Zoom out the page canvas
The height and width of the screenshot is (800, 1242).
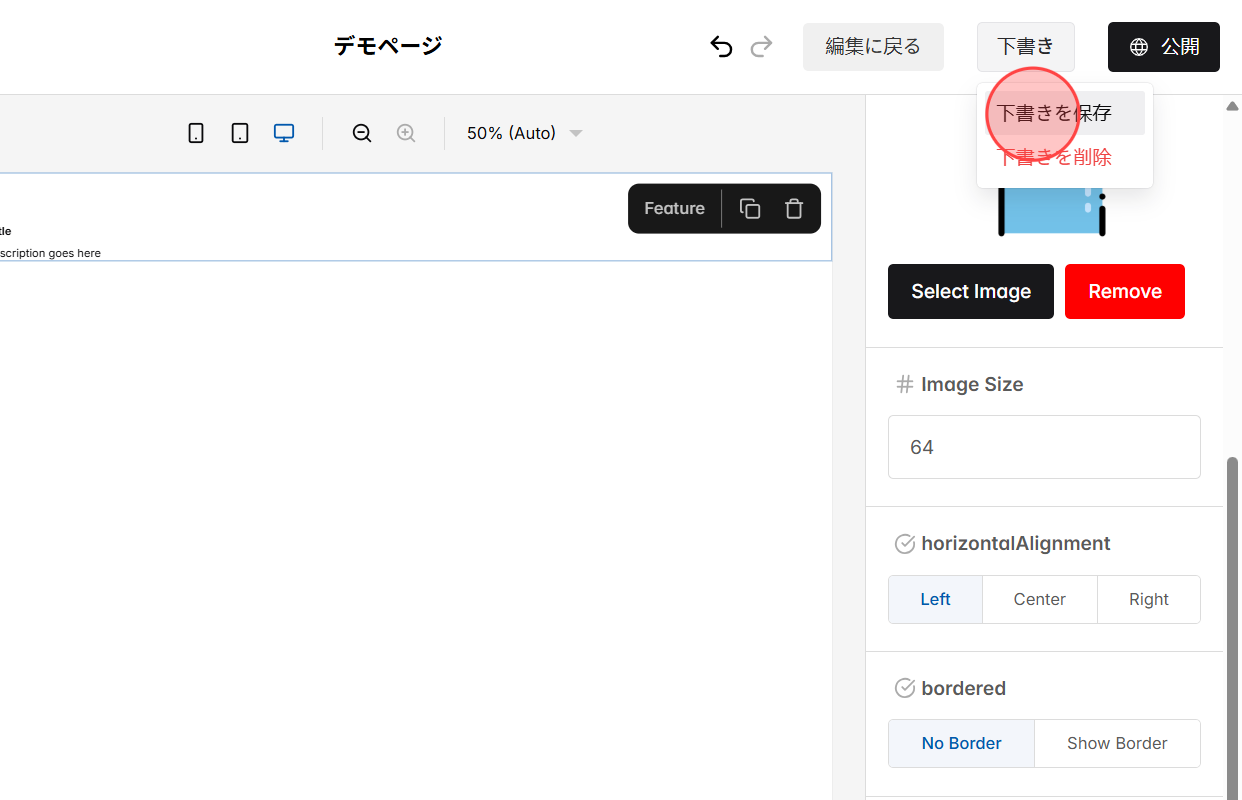361,132
